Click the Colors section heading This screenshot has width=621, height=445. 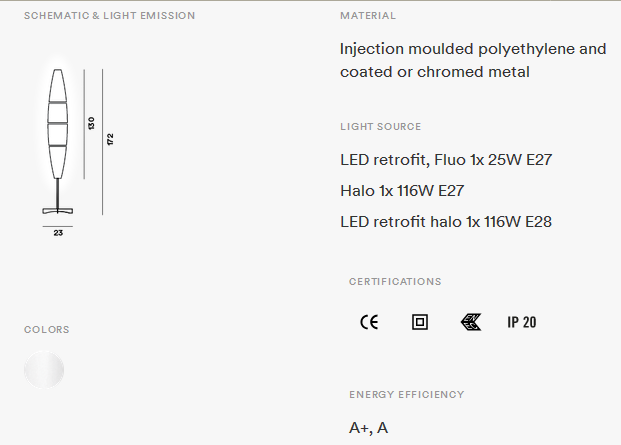coord(47,329)
